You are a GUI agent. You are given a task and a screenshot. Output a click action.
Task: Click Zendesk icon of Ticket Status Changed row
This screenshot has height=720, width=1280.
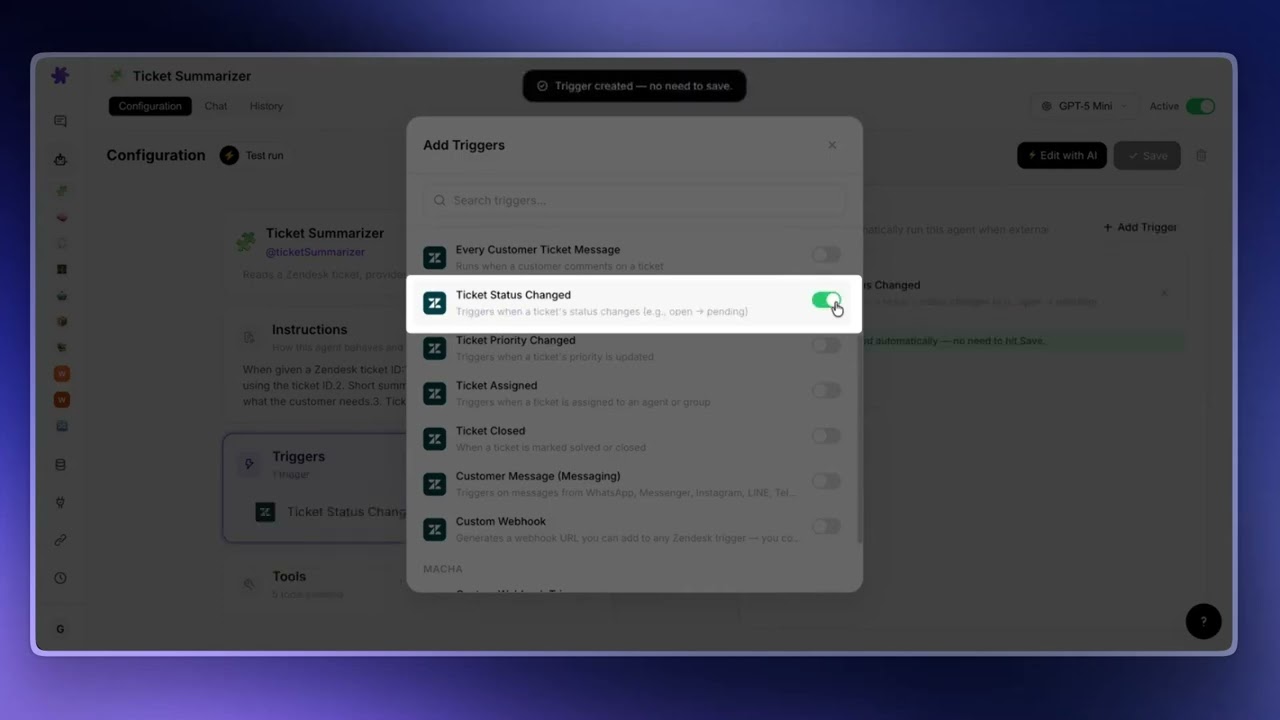(x=434, y=303)
